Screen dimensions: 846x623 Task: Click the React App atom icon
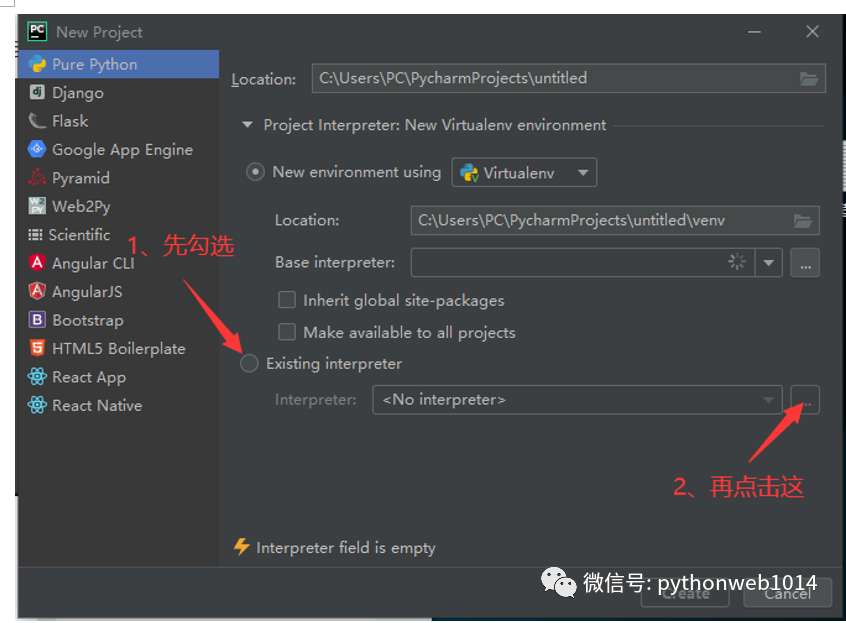(x=37, y=376)
